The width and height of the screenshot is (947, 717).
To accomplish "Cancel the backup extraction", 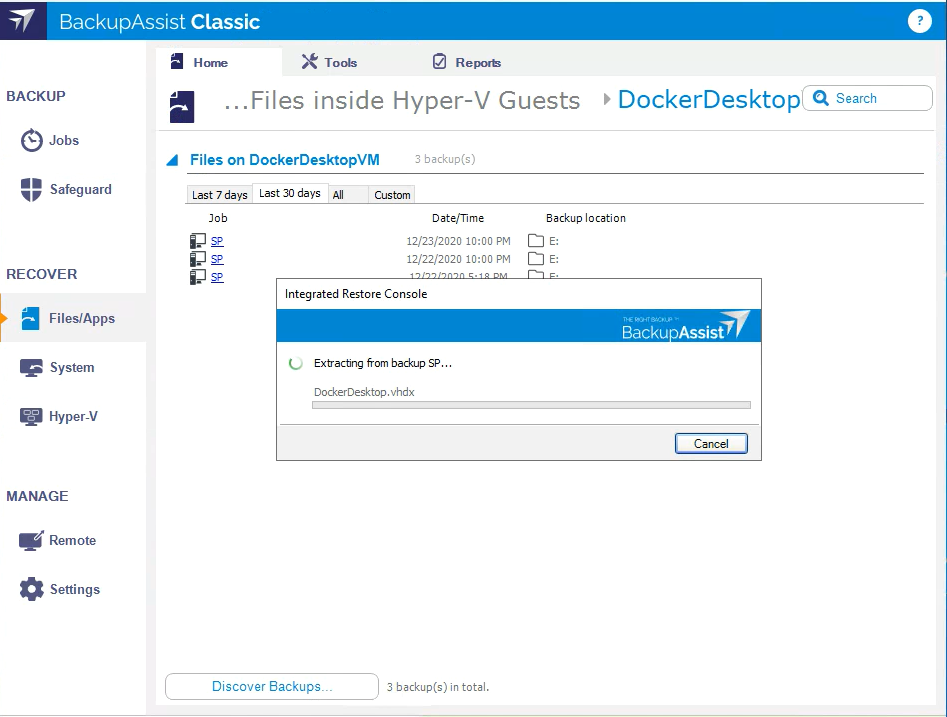I will pos(711,444).
